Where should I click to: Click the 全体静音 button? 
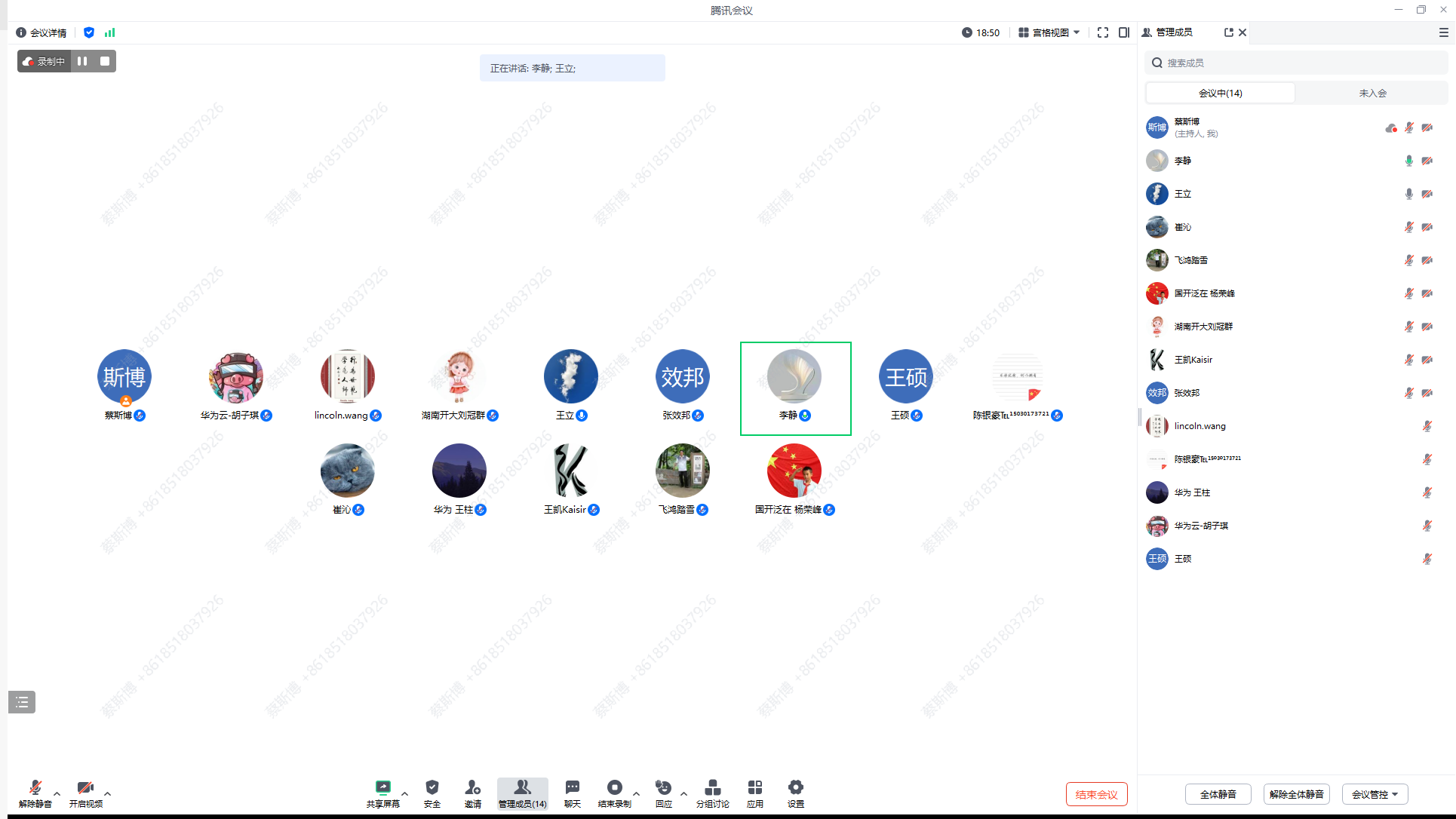tap(1218, 794)
